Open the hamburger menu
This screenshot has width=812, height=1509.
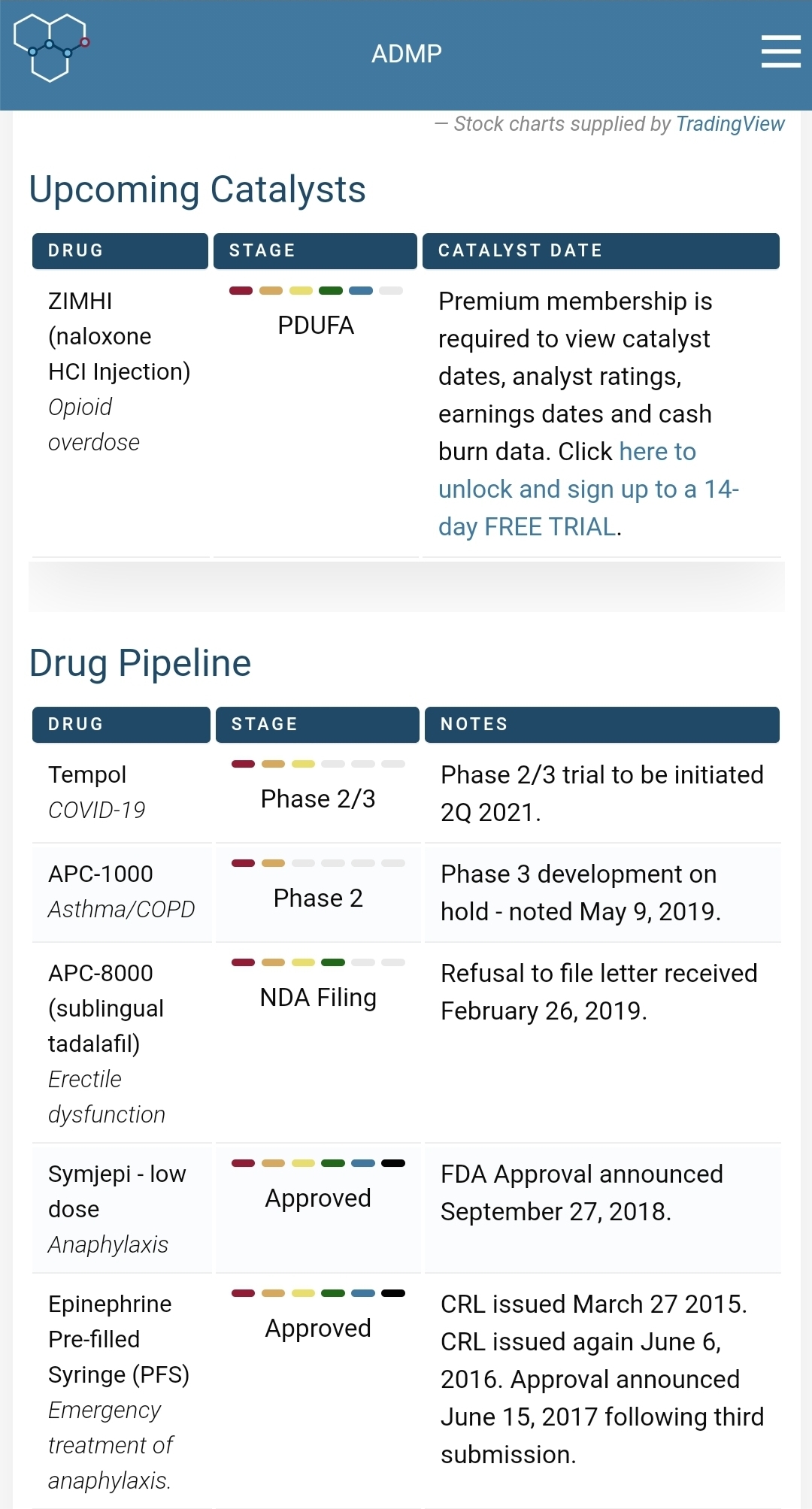coord(780,51)
